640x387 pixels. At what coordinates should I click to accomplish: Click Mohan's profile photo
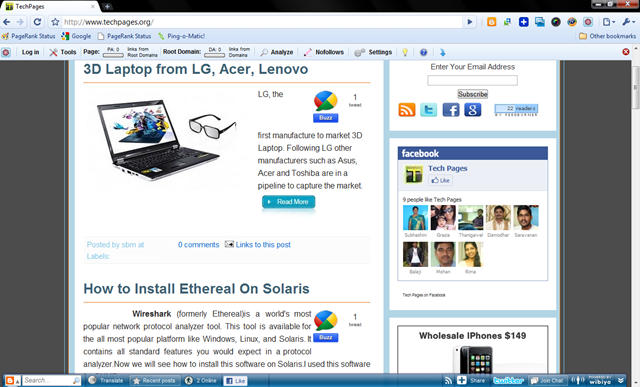point(443,254)
